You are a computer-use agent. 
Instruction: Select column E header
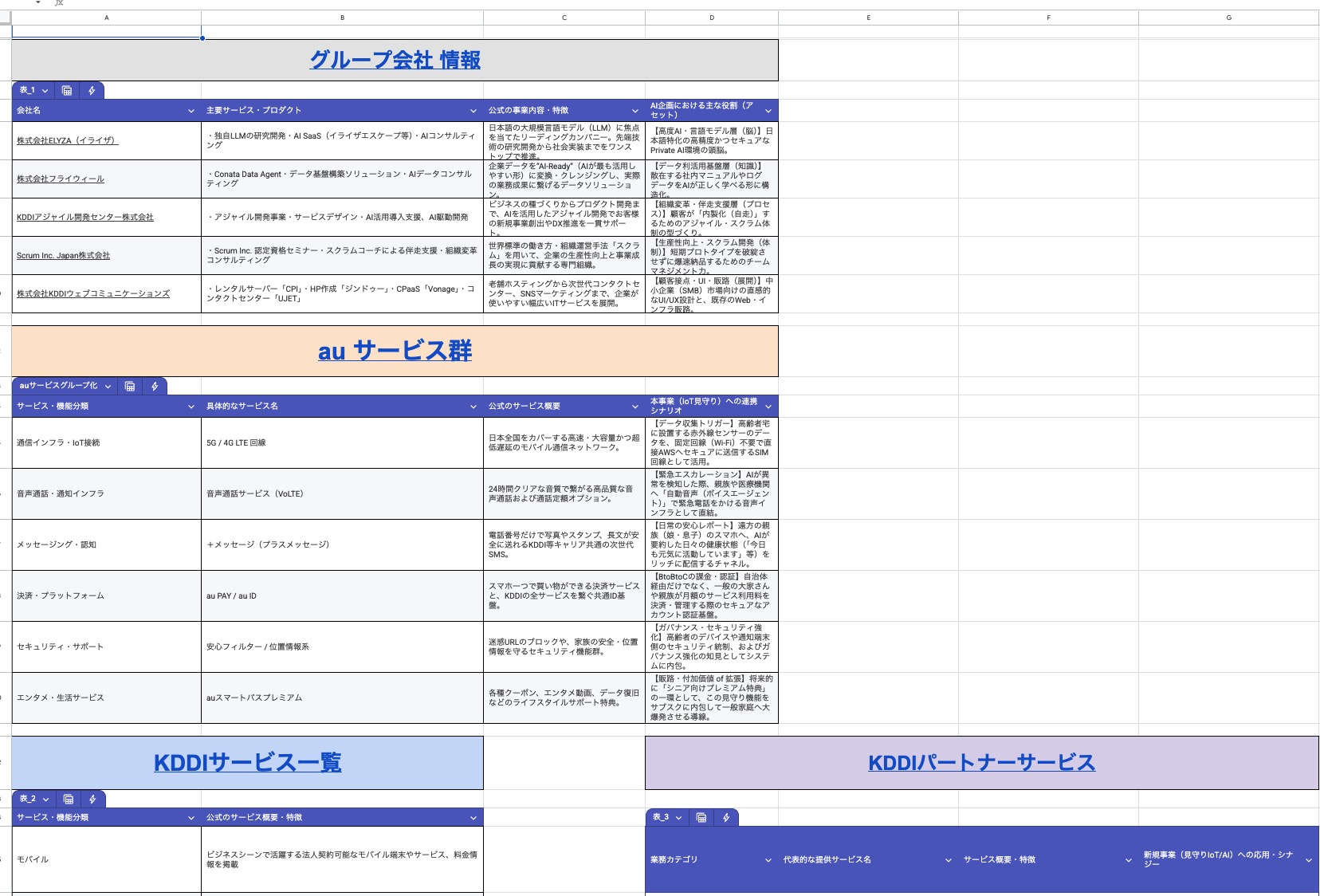coord(869,18)
